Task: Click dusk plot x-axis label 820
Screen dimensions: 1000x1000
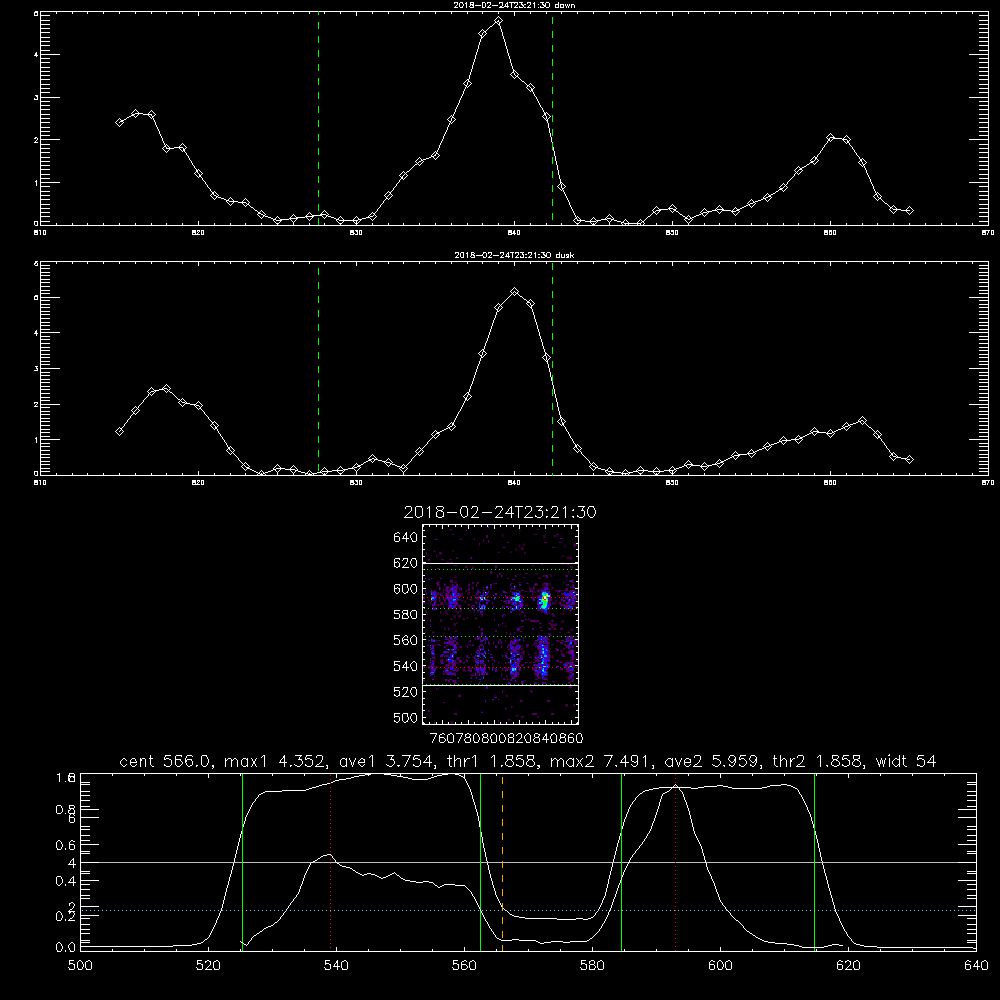Action: [x=198, y=483]
